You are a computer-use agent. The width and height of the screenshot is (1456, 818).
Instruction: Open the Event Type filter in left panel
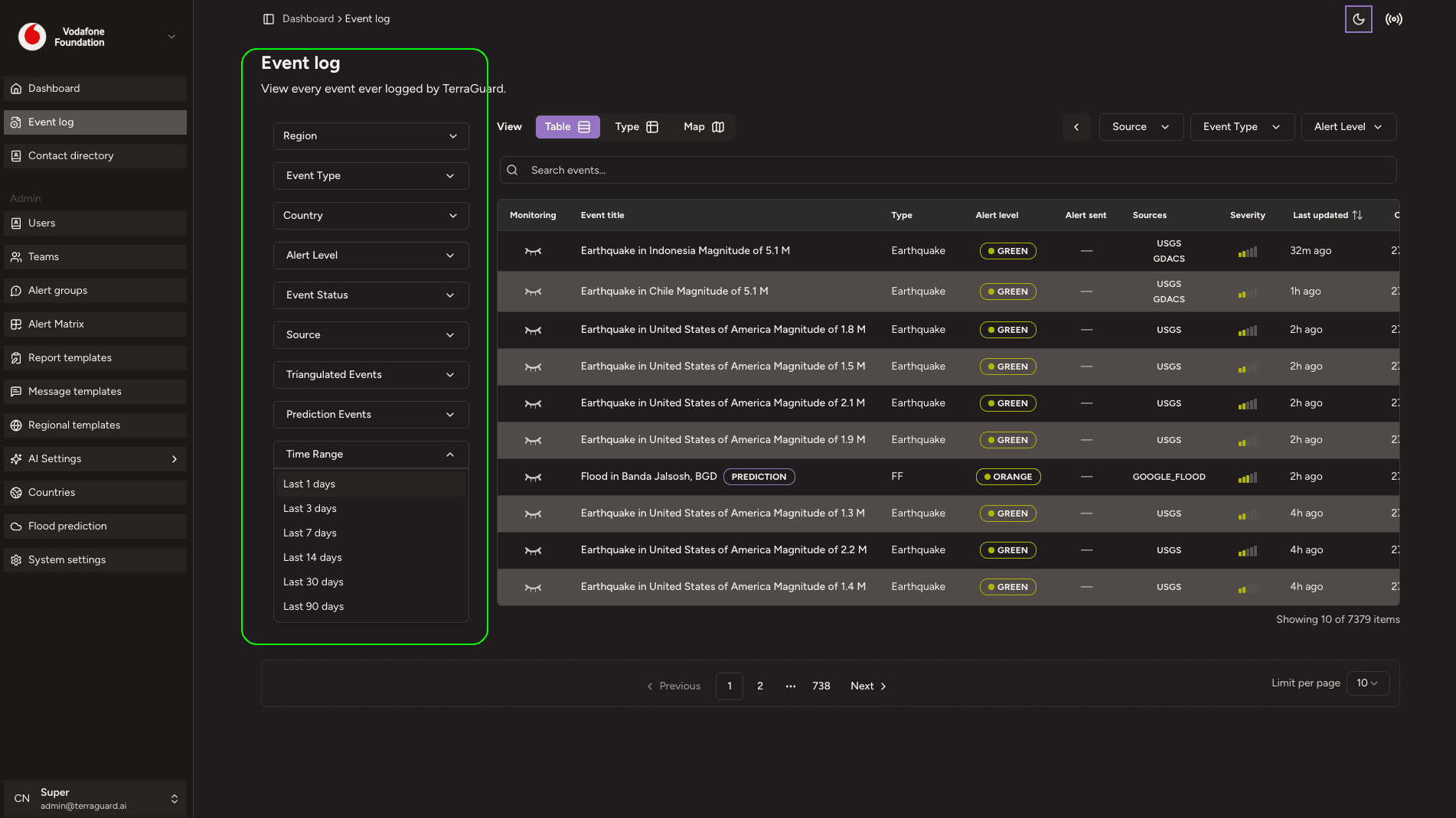pos(371,176)
